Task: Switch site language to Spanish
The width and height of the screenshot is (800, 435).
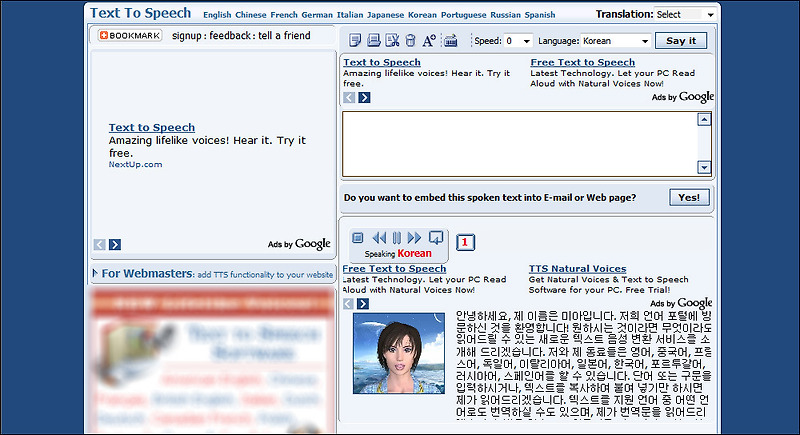Action: (x=540, y=15)
